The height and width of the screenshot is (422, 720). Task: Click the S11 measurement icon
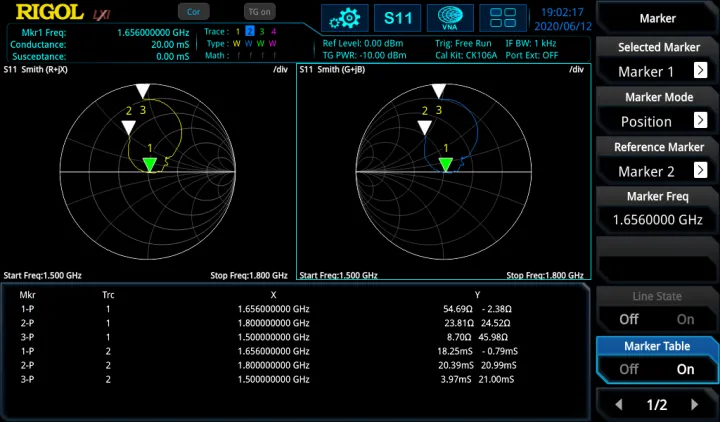point(397,18)
